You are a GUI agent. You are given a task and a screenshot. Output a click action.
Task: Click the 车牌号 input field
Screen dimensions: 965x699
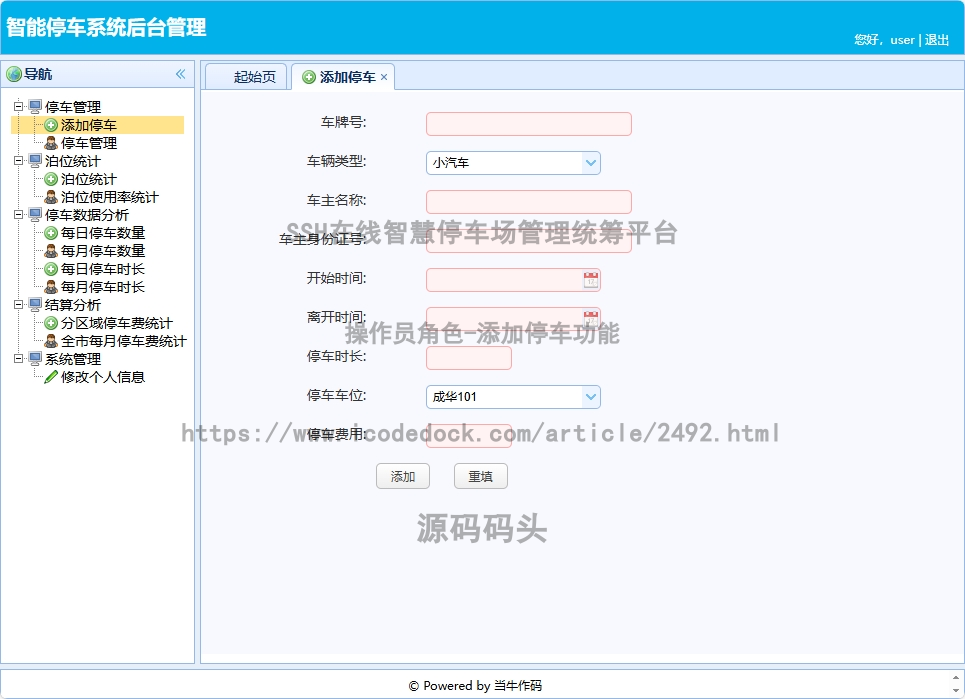point(528,124)
